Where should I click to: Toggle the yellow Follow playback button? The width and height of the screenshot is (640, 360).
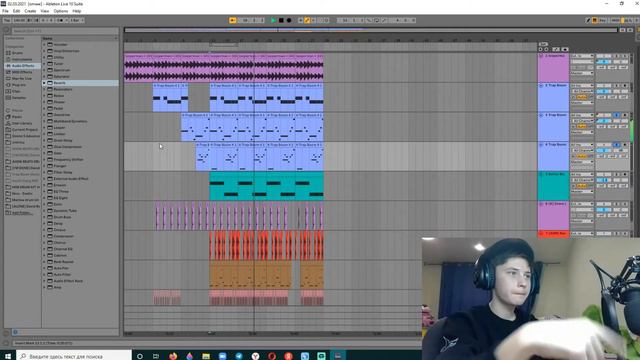pyautogui.click(x=232, y=20)
